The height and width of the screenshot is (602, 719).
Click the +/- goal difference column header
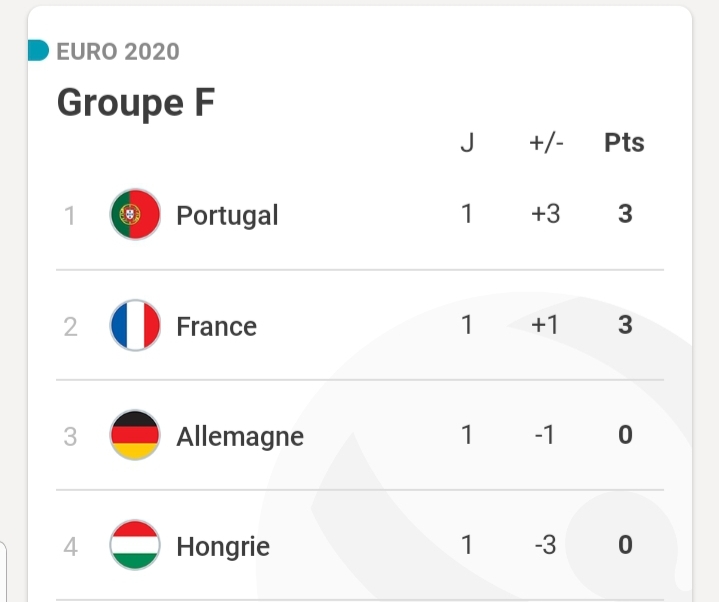click(x=546, y=143)
